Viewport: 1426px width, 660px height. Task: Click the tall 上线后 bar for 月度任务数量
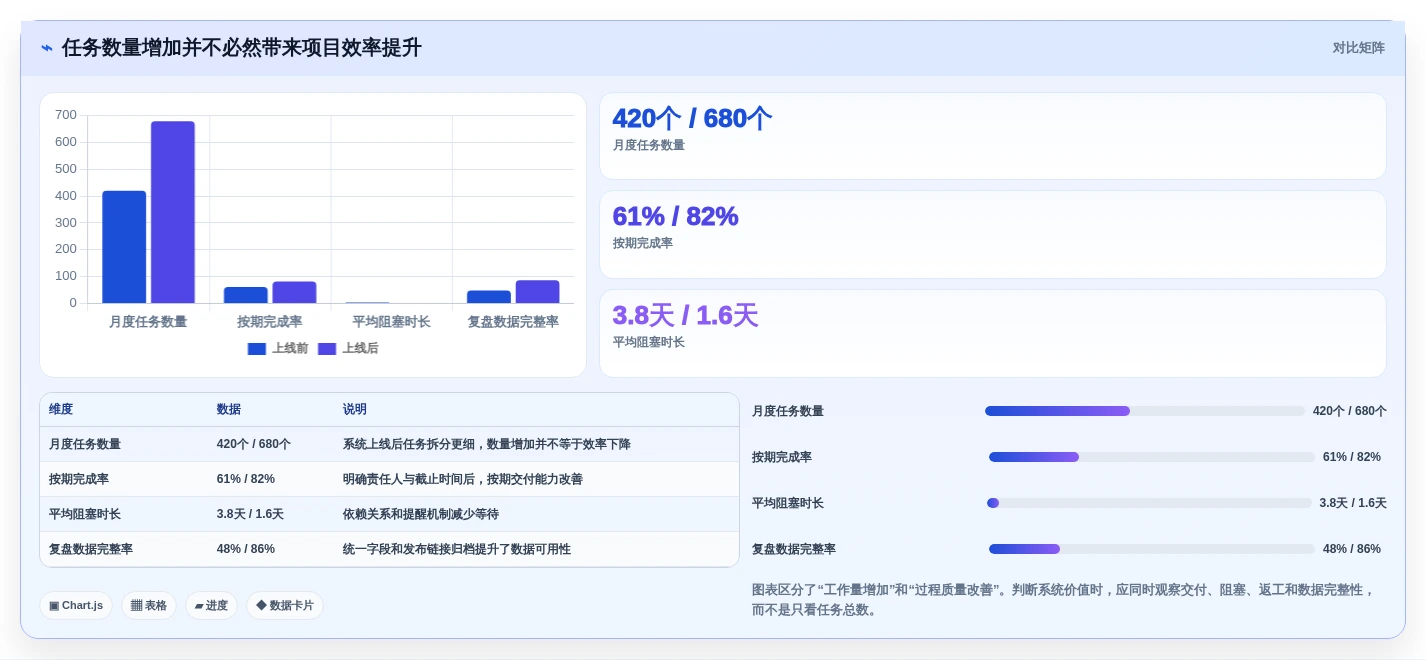coord(173,212)
